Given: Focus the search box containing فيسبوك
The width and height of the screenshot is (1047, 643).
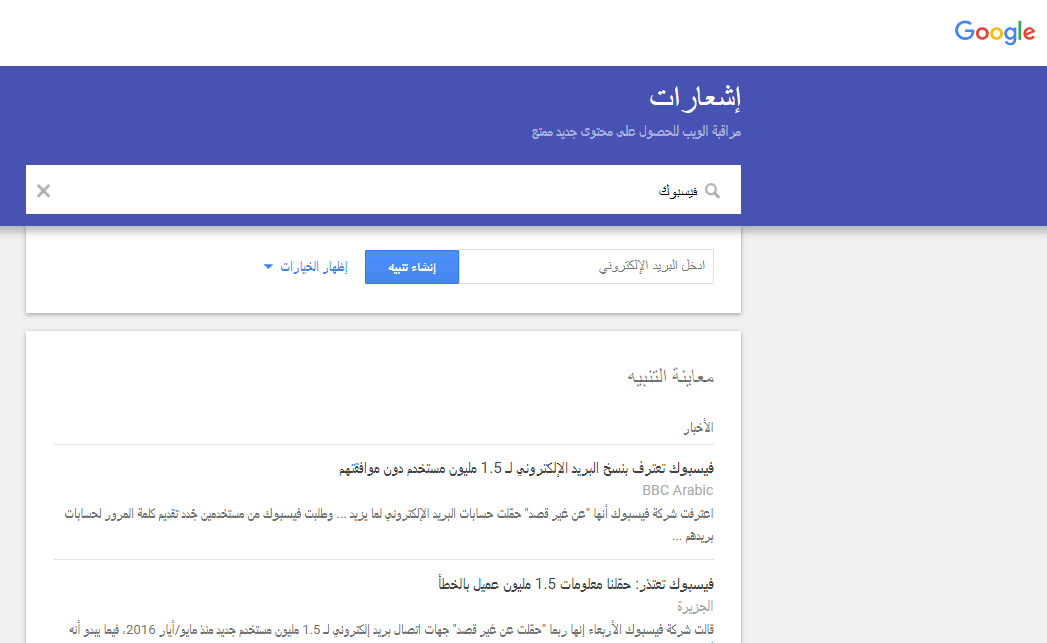Looking at the screenshot, I should click(x=383, y=190).
